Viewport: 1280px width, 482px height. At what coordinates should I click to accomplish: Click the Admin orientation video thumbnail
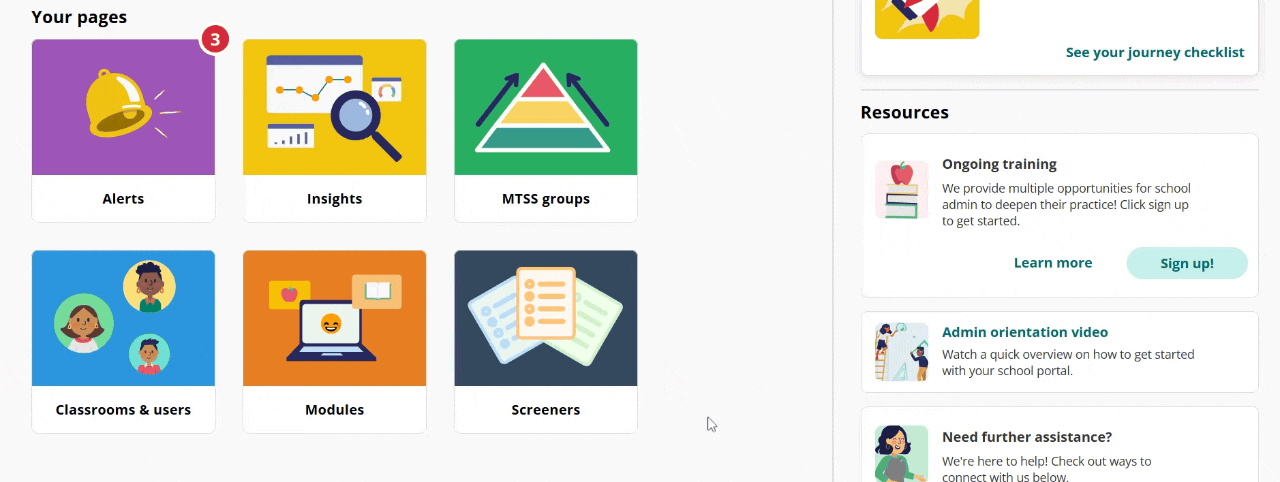click(x=901, y=352)
